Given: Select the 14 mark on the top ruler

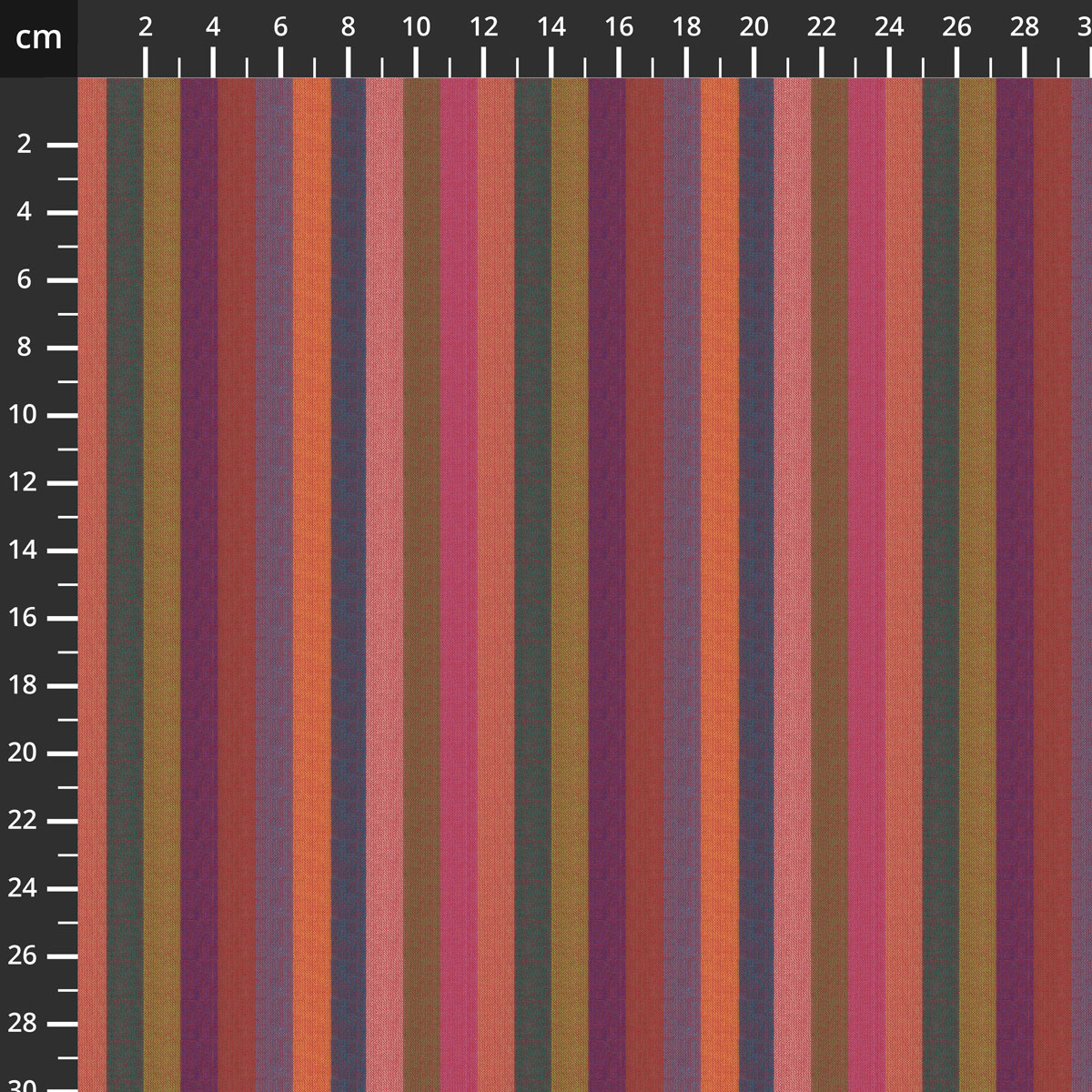Looking at the screenshot, I should click(551, 27).
